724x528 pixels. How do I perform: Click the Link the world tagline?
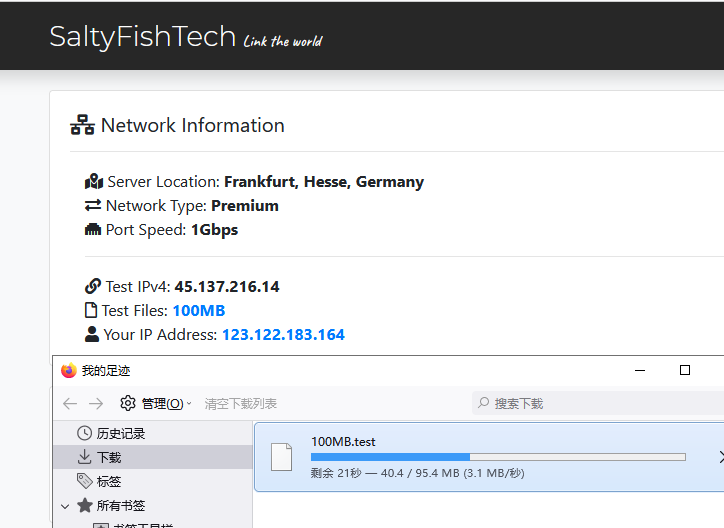coord(283,42)
